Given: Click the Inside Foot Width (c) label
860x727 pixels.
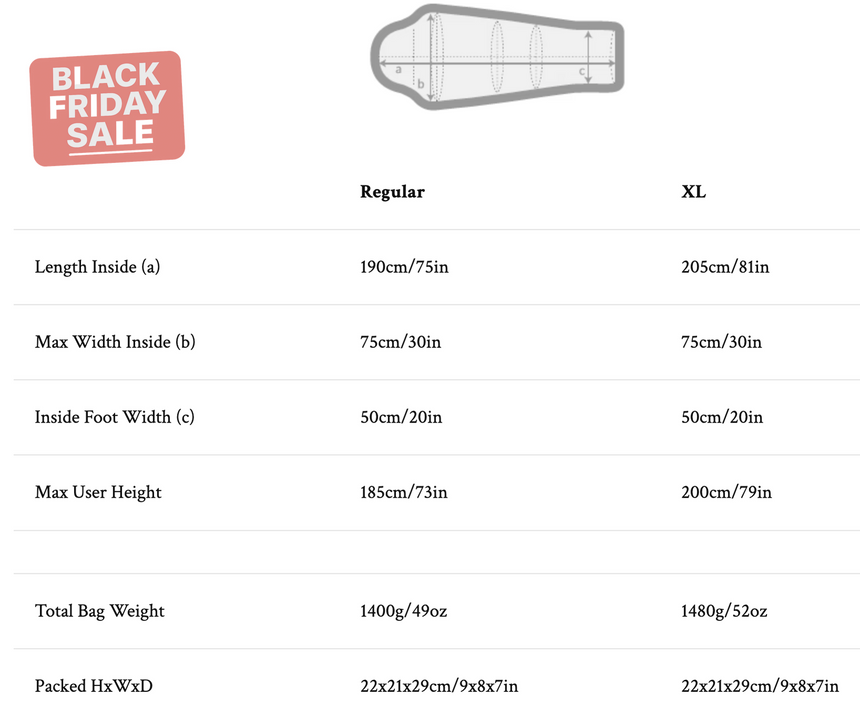Looking at the screenshot, I should [x=114, y=417].
